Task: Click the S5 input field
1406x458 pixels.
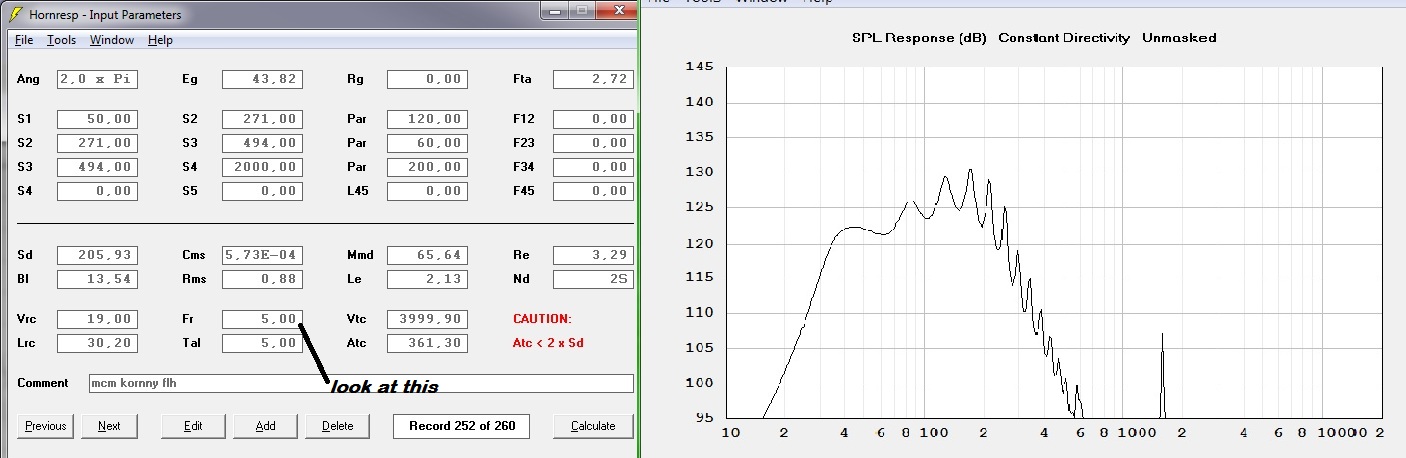Action: coord(262,191)
